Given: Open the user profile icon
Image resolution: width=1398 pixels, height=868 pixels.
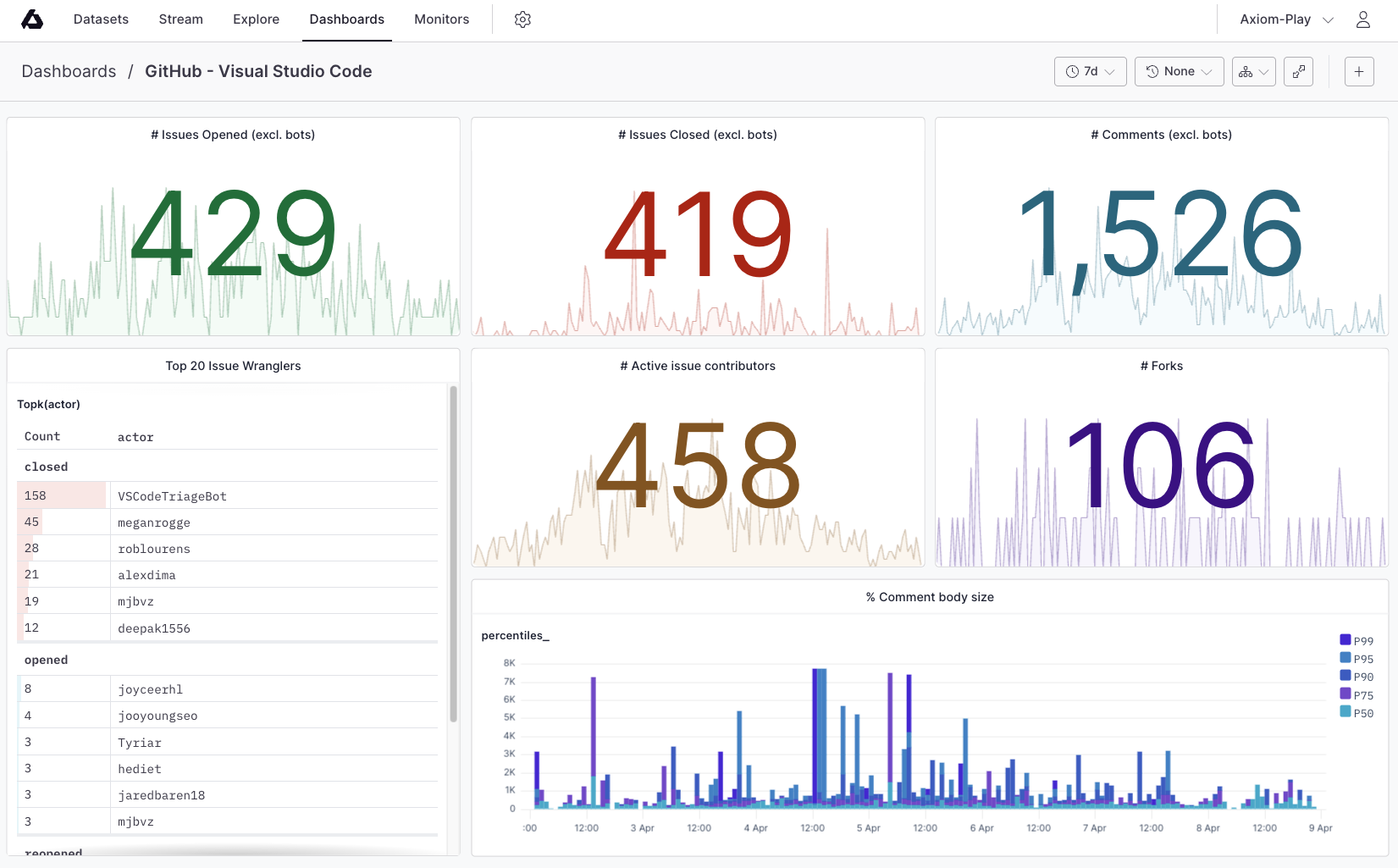Looking at the screenshot, I should point(1362,19).
